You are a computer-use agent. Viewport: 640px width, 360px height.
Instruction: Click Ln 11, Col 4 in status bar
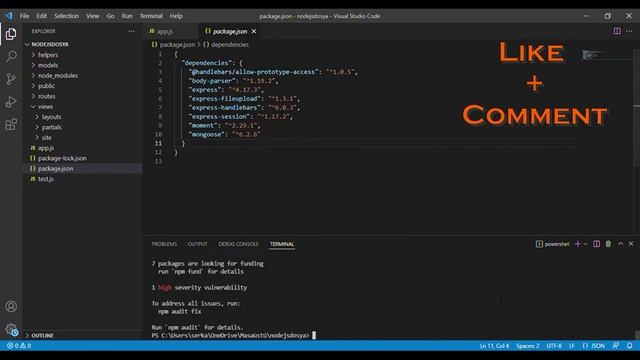[494, 346]
